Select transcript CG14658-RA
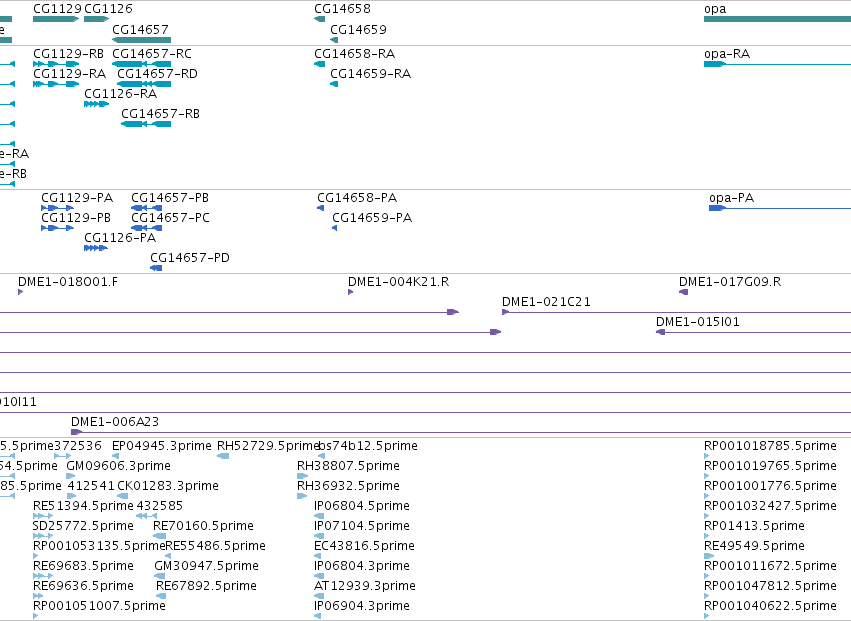Screen dimensions: 851x621 point(354,54)
